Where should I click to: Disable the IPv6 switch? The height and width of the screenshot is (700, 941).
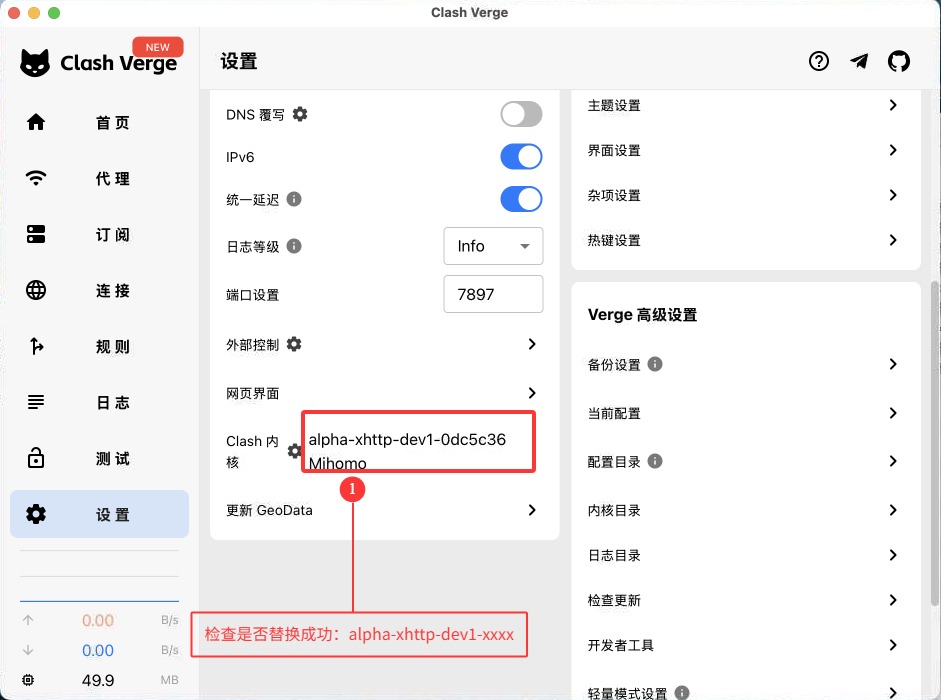(522, 157)
